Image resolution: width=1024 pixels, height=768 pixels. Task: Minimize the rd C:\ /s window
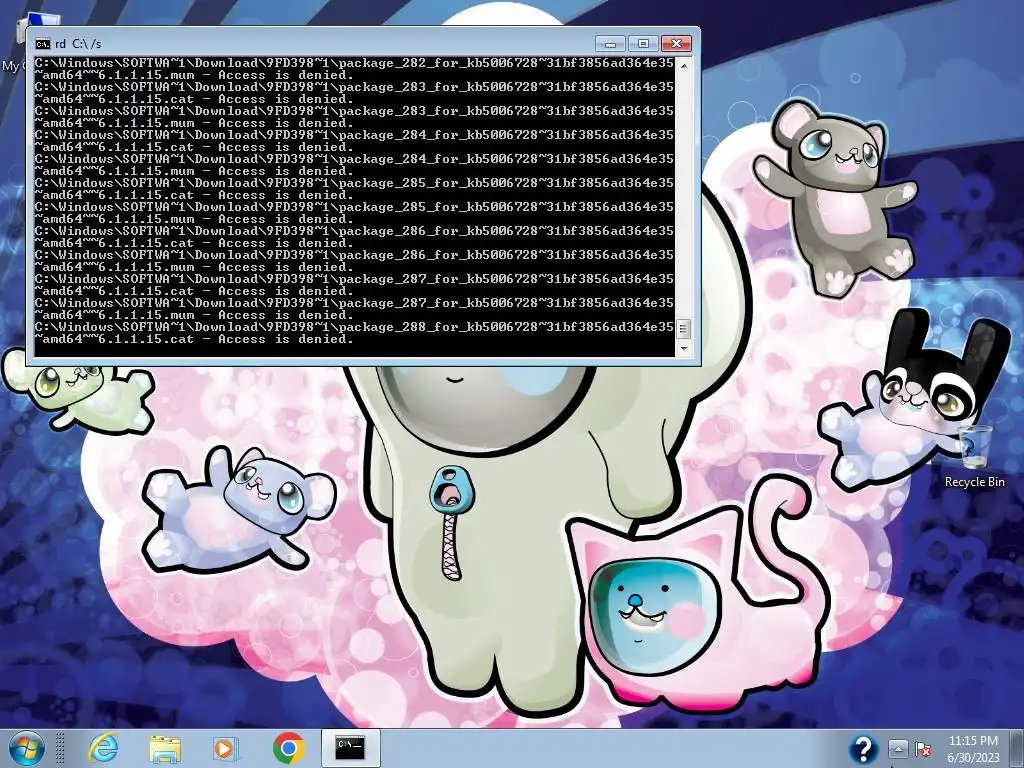[610, 44]
